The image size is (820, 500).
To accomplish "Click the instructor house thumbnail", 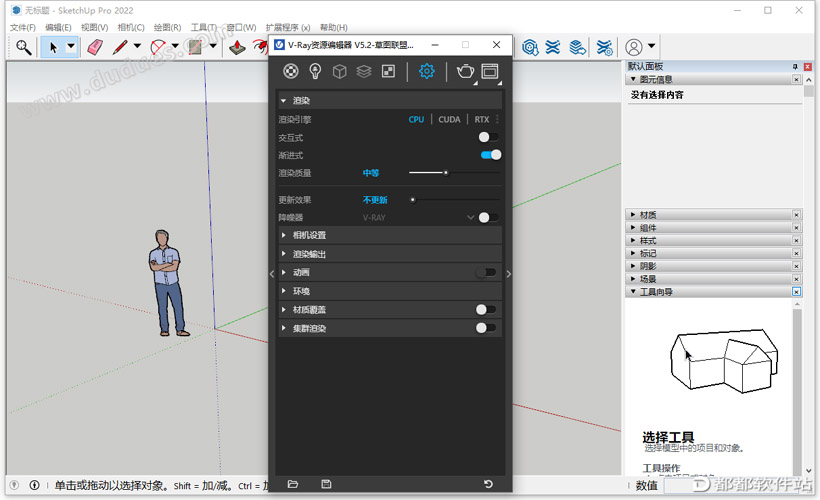I will (x=724, y=360).
